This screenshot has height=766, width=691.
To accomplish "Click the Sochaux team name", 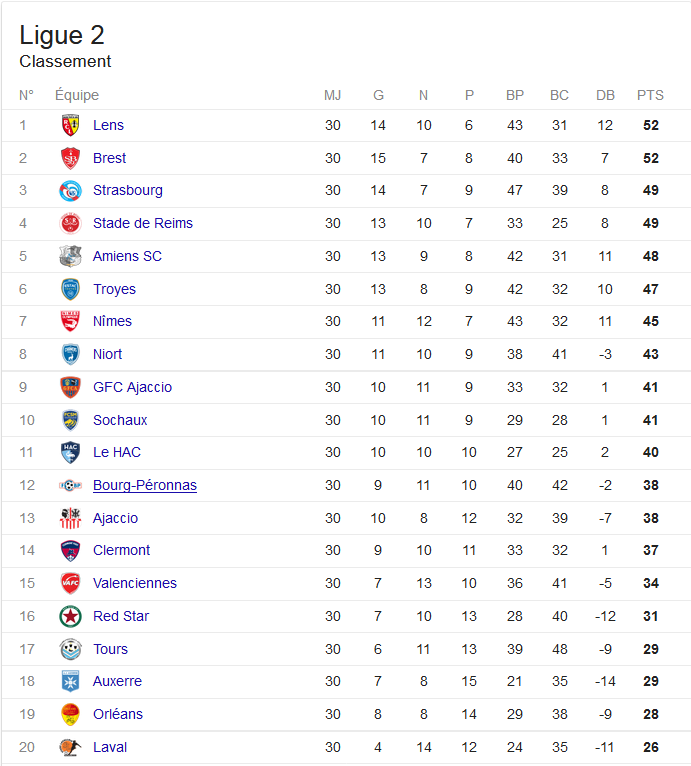I will tap(120, 420).
